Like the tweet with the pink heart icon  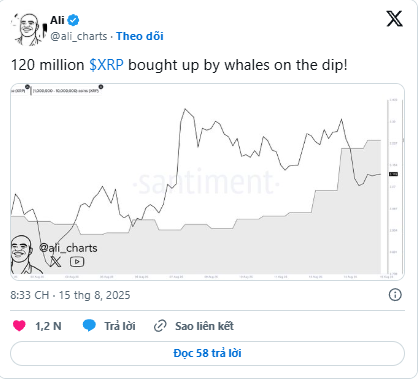coord(19,326)
